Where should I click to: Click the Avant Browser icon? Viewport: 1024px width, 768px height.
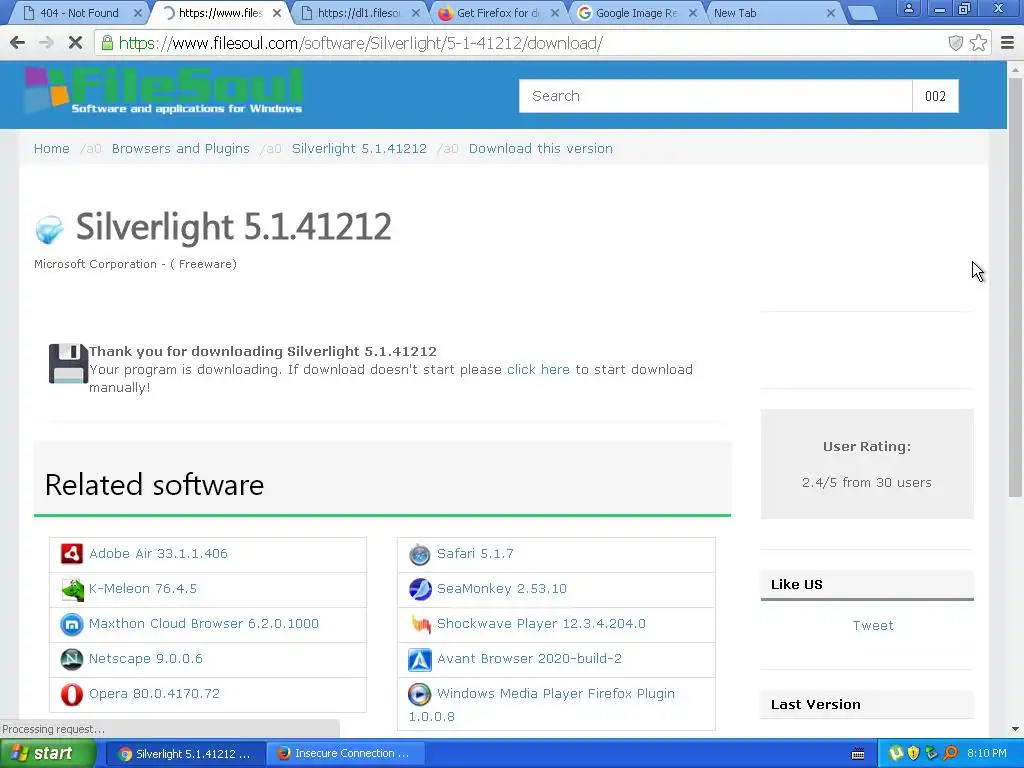[x=420, y=660]
